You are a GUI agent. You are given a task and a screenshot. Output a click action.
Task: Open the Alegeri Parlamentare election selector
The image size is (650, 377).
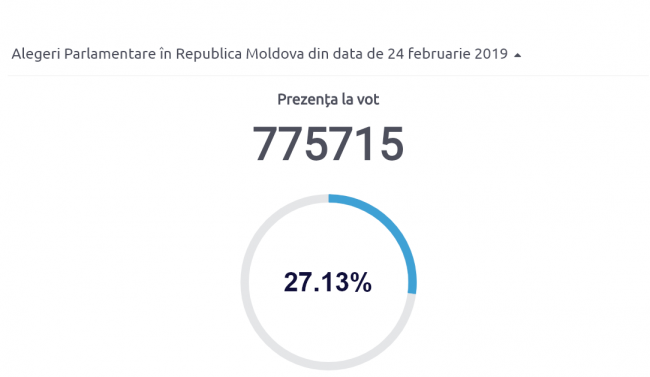click(x=266, y=54)
